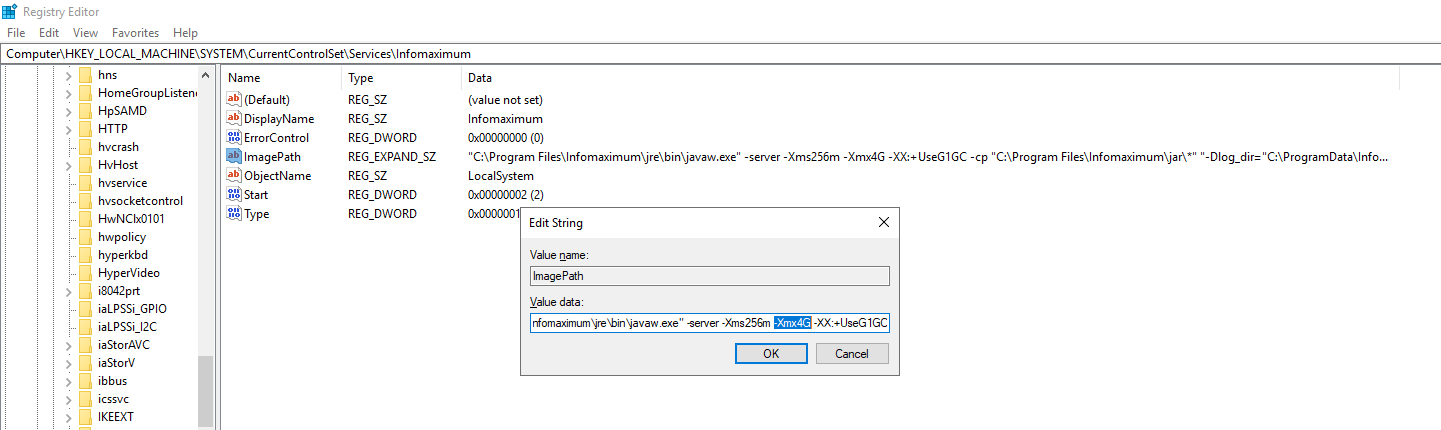
Task: Click the hns folder icon in tree
Action: pos(86,75)
